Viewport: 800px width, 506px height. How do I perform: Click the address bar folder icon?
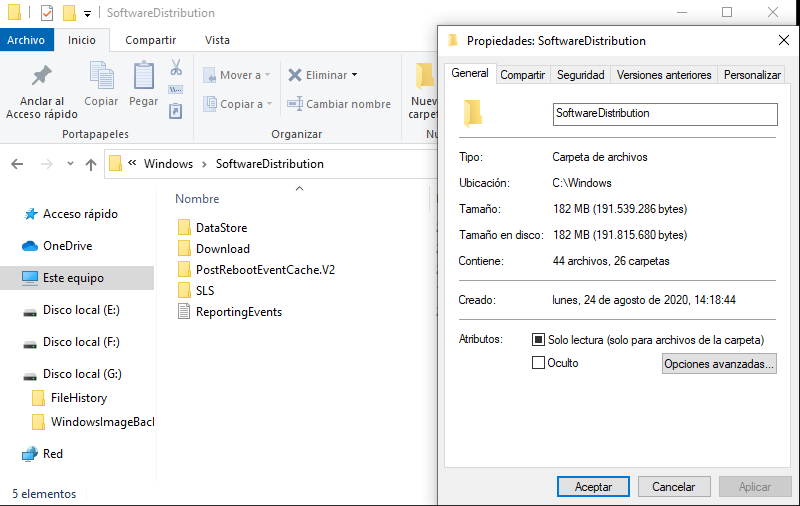point(115,164)
